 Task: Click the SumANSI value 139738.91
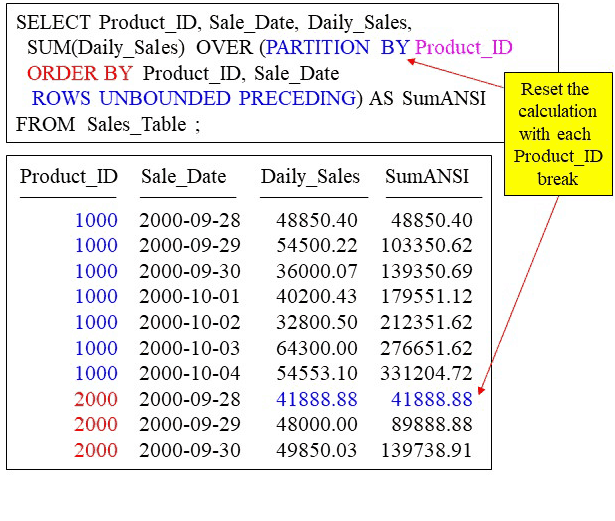click(x=432, y=450)
